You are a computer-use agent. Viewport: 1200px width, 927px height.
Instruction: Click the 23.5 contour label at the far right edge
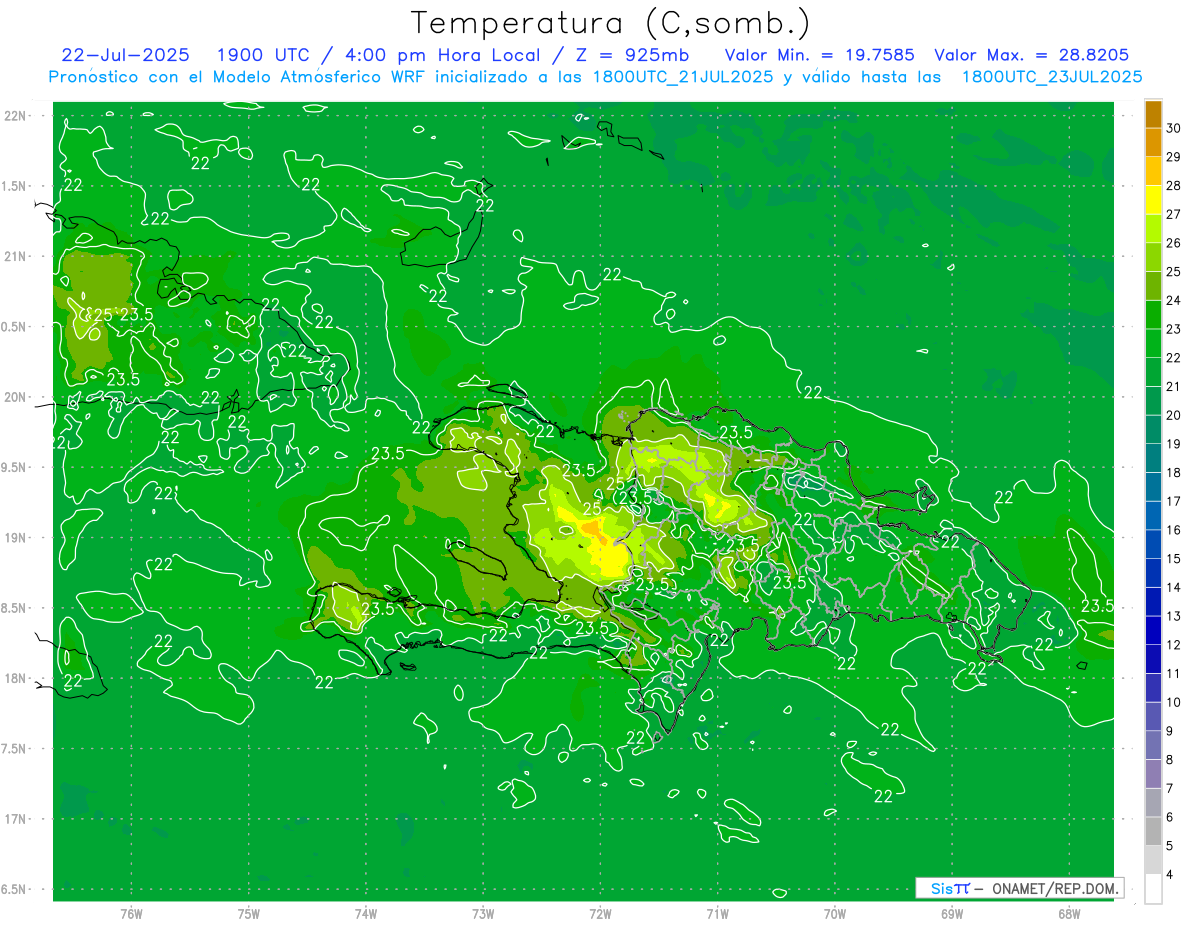[x=1098, y=606]
